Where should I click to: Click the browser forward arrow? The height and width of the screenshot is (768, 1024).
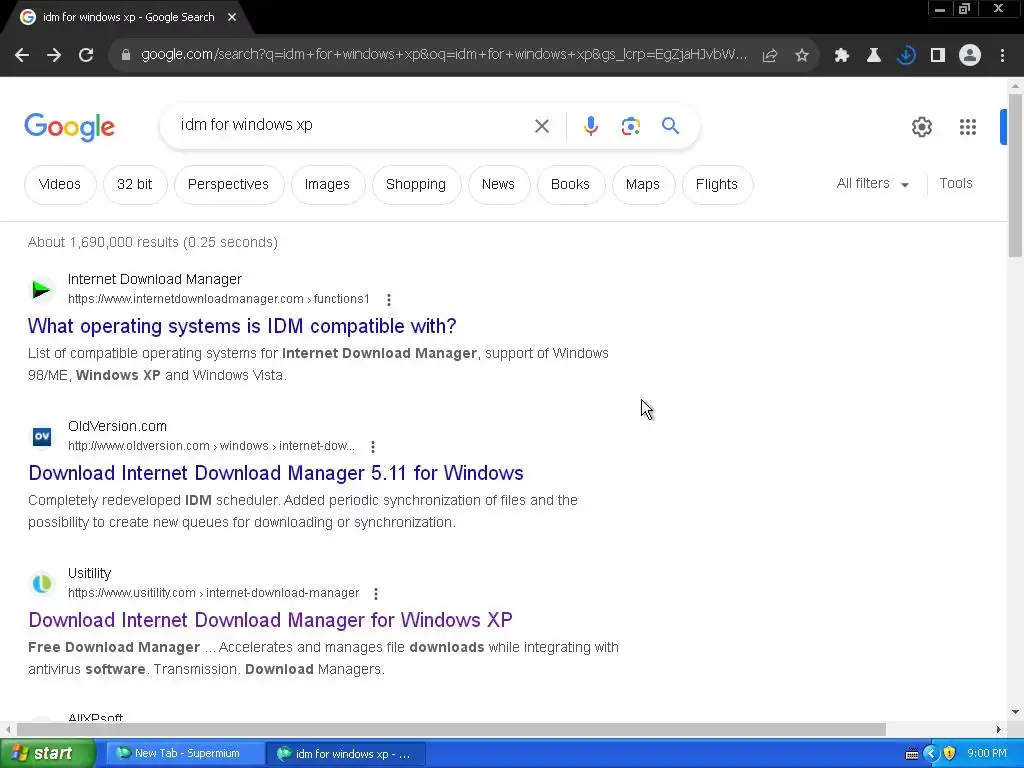click(x=54, y=55)
